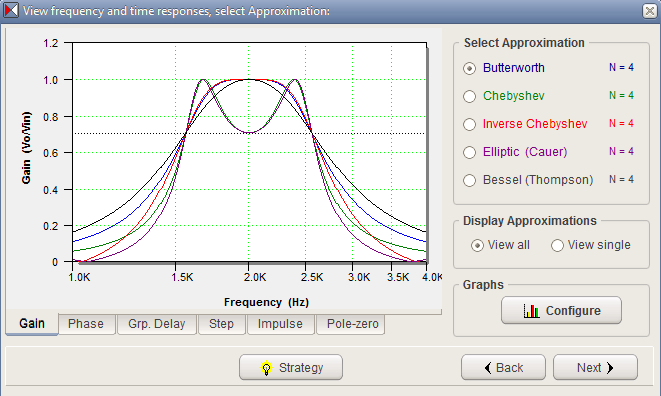Screen dimensions: 661x396
Task: Switch to the Gain tab
Action: click(x=32, y=324)
